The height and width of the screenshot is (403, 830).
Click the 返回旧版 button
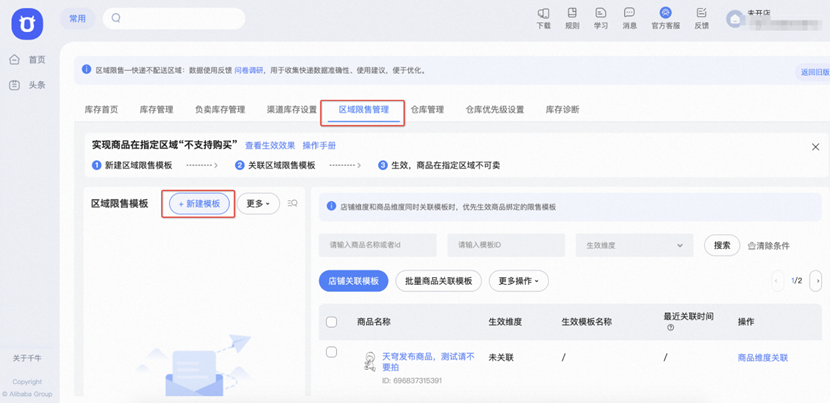coord(815,73)
